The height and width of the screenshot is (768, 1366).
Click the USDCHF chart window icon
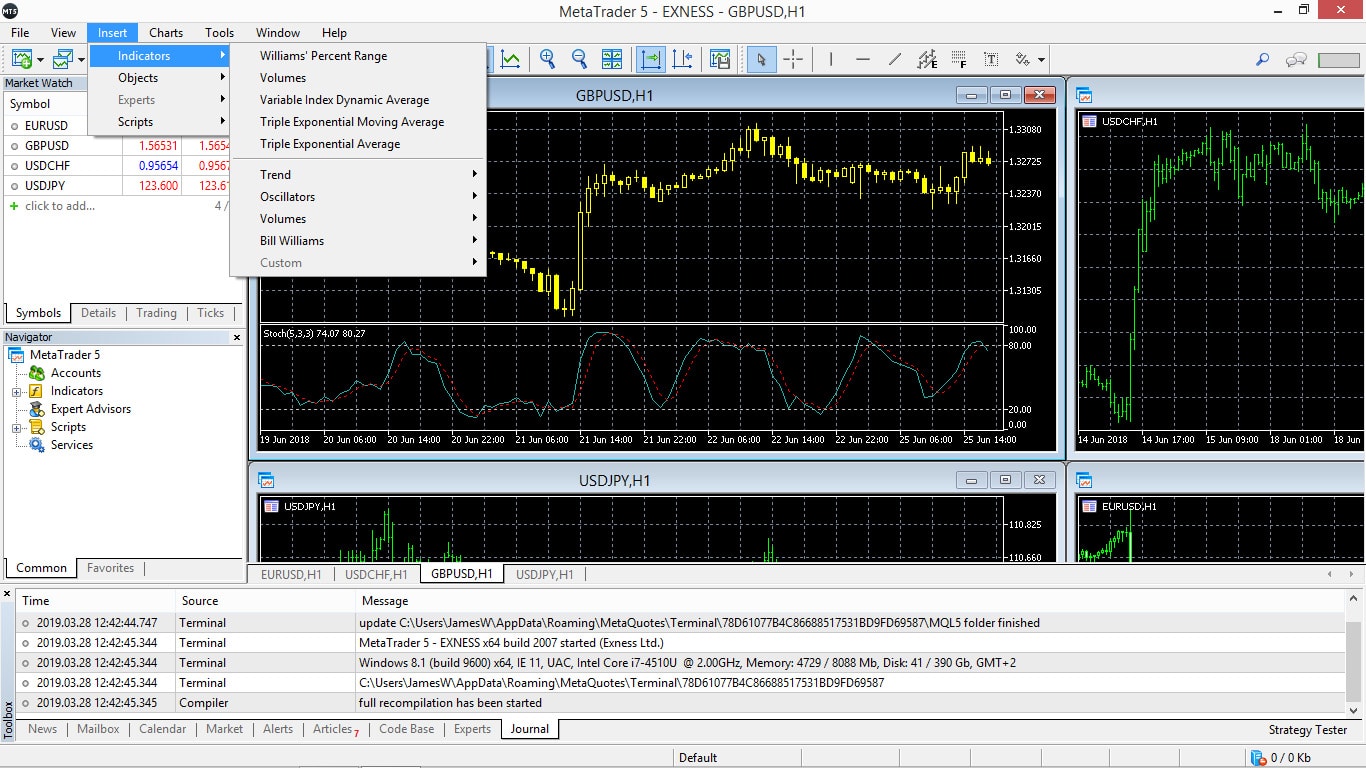(x=1084, y=95)
